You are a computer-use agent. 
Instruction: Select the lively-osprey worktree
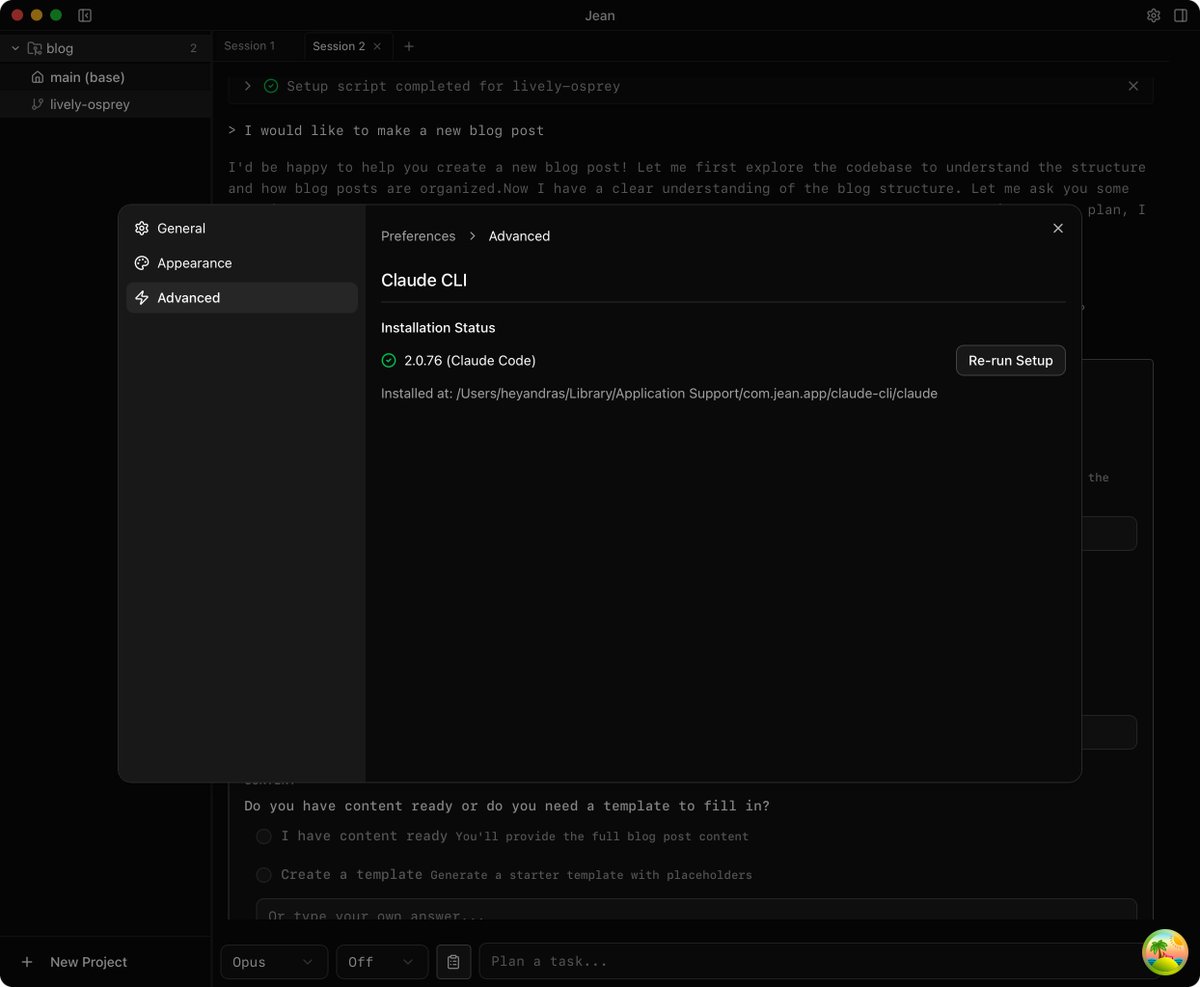pyautogui.click(x=105, y=104)
